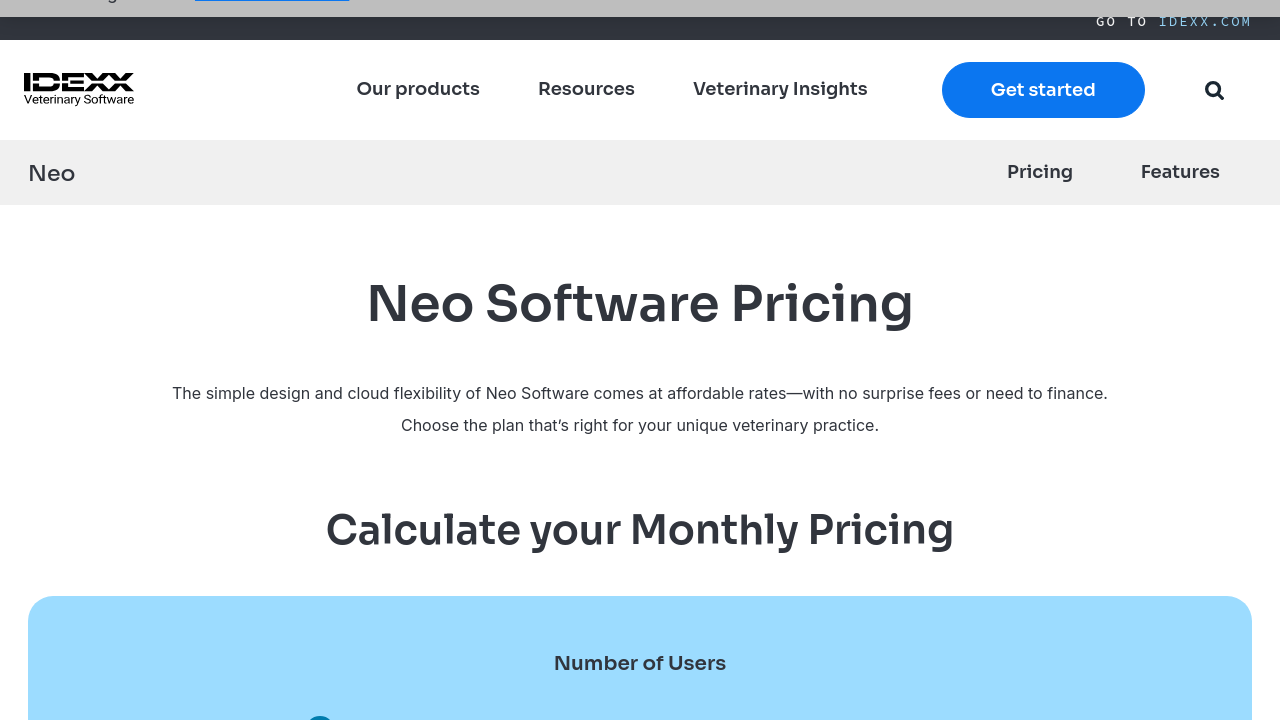
Task: Click the Neo product name link
Action: [x=52, y=173]
